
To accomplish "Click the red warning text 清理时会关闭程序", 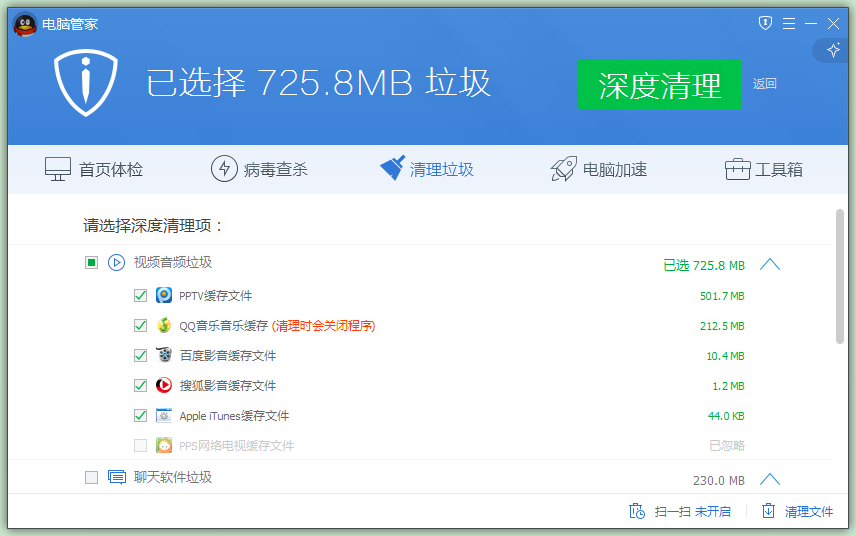I will pos(324,326).
